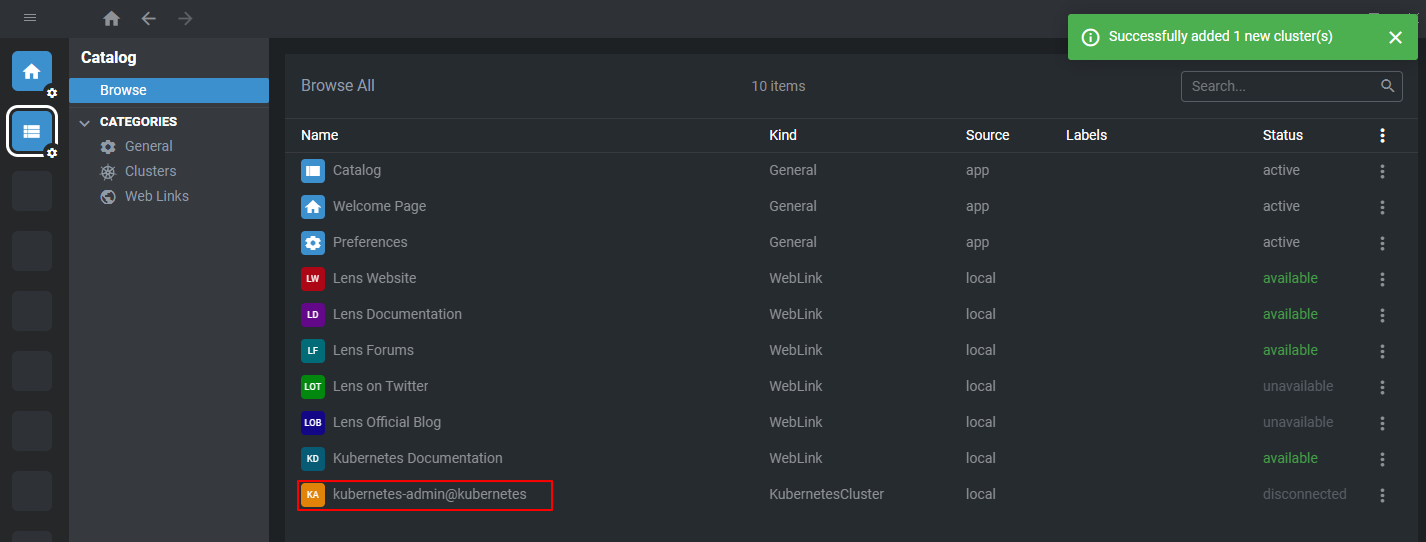Image resolution: width=1426 pixels, height=542 pixels.
Task: Select Welcome Page entry name
Action: [x=379, y=206]
